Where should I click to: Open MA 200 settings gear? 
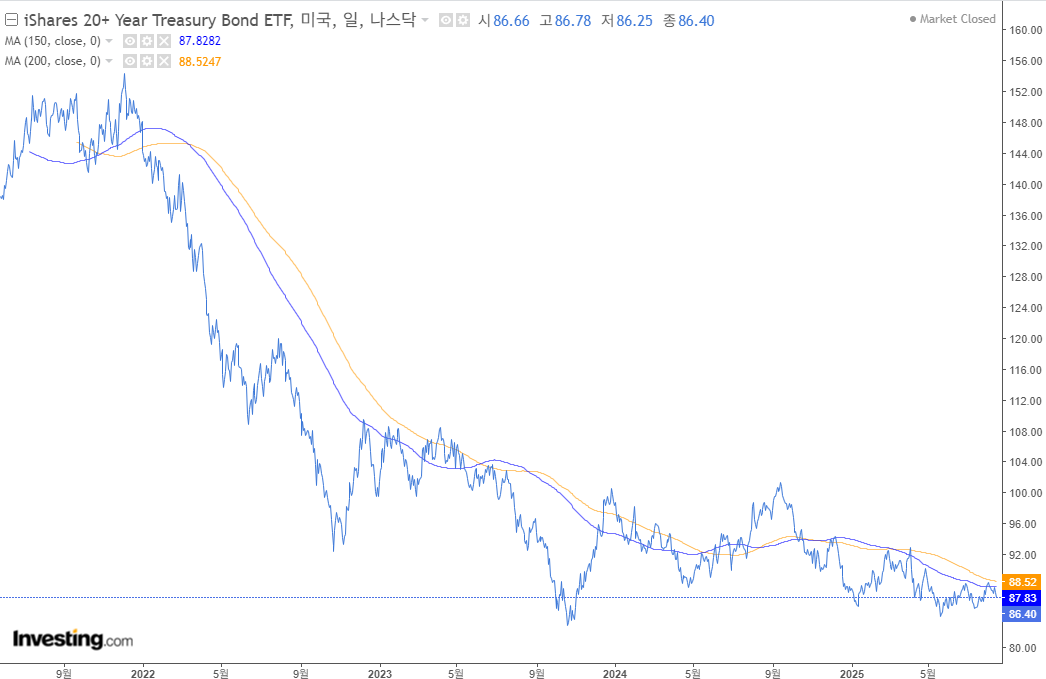(x=147, y=61)
